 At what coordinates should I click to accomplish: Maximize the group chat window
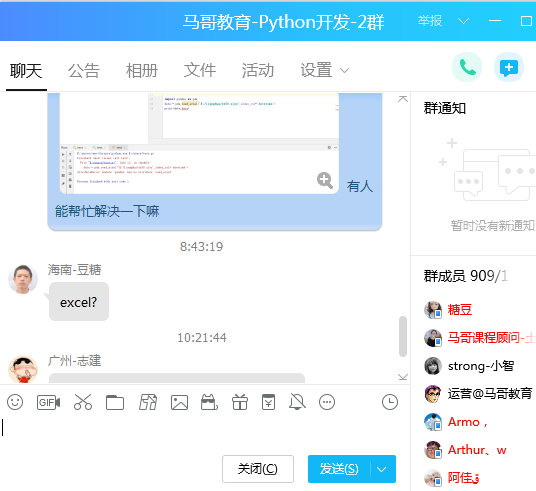[x=526, y=21]
